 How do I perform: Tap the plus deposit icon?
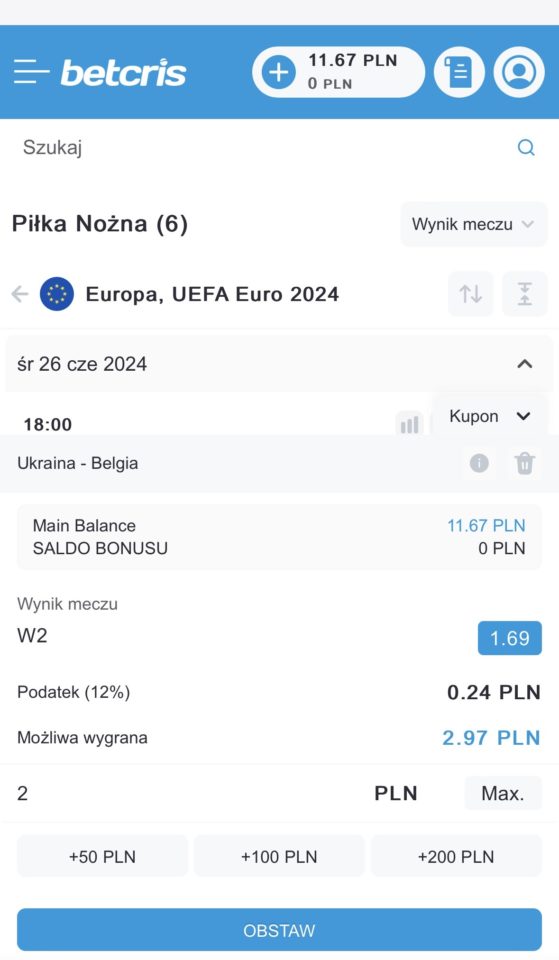pyautogui.click(x=279, y=72)
